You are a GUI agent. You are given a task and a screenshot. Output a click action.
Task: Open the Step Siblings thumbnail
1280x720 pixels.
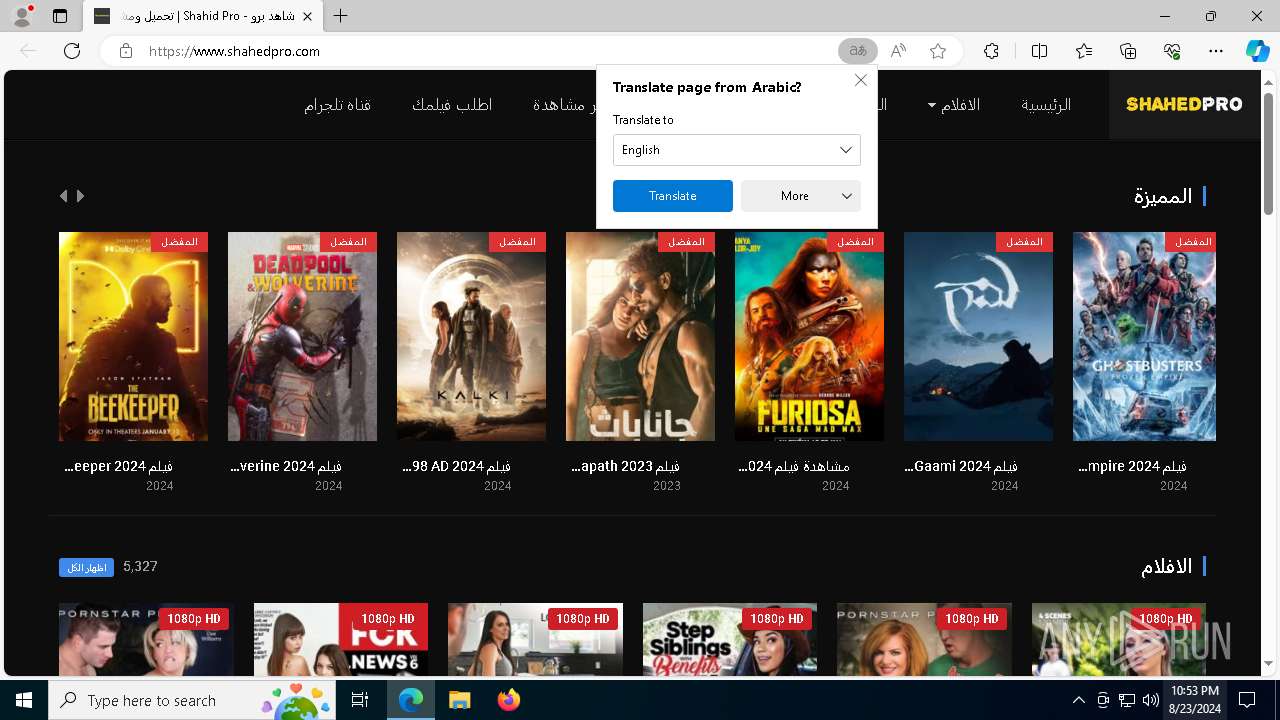730,639
